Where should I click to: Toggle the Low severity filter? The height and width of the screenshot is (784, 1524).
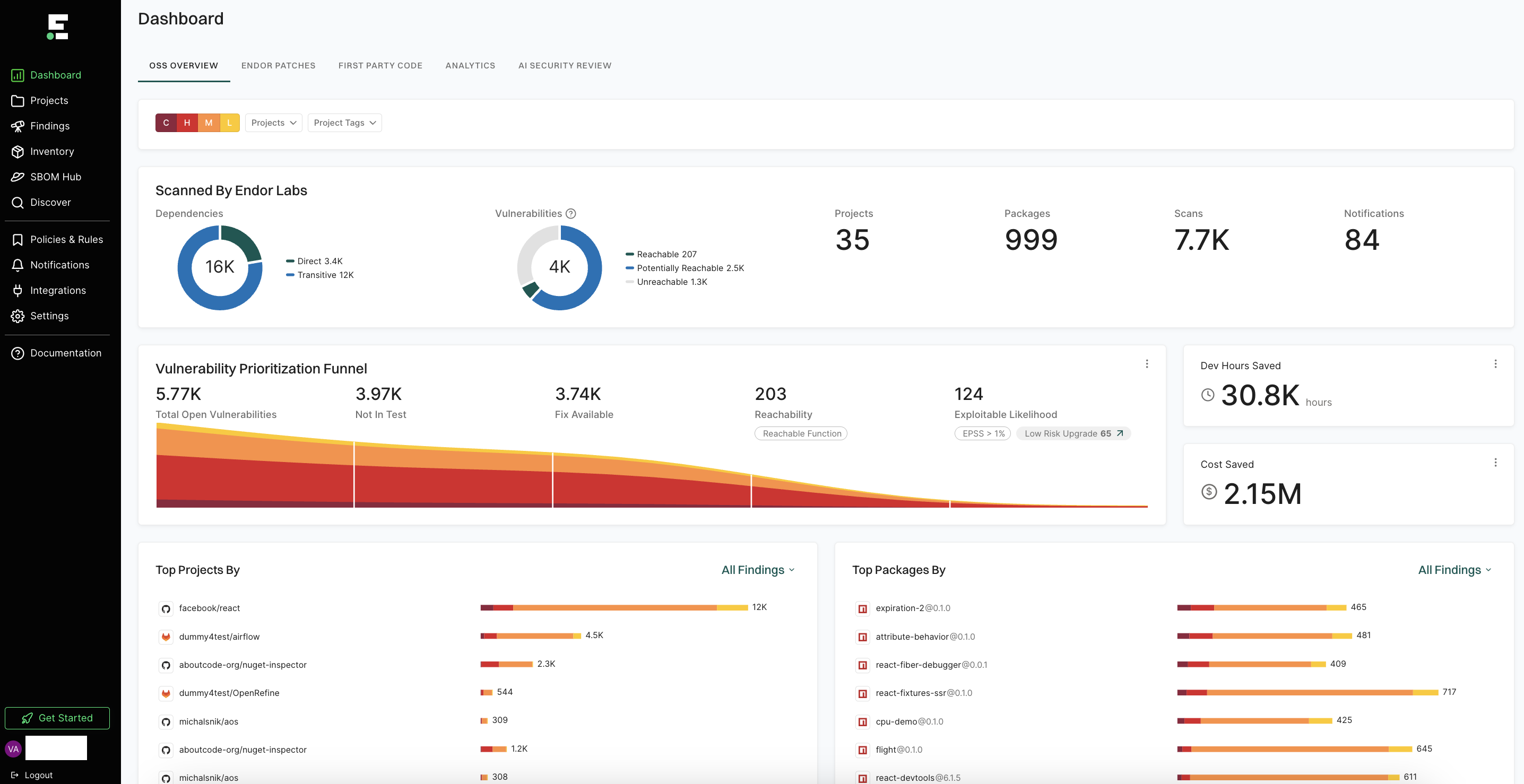229,123
